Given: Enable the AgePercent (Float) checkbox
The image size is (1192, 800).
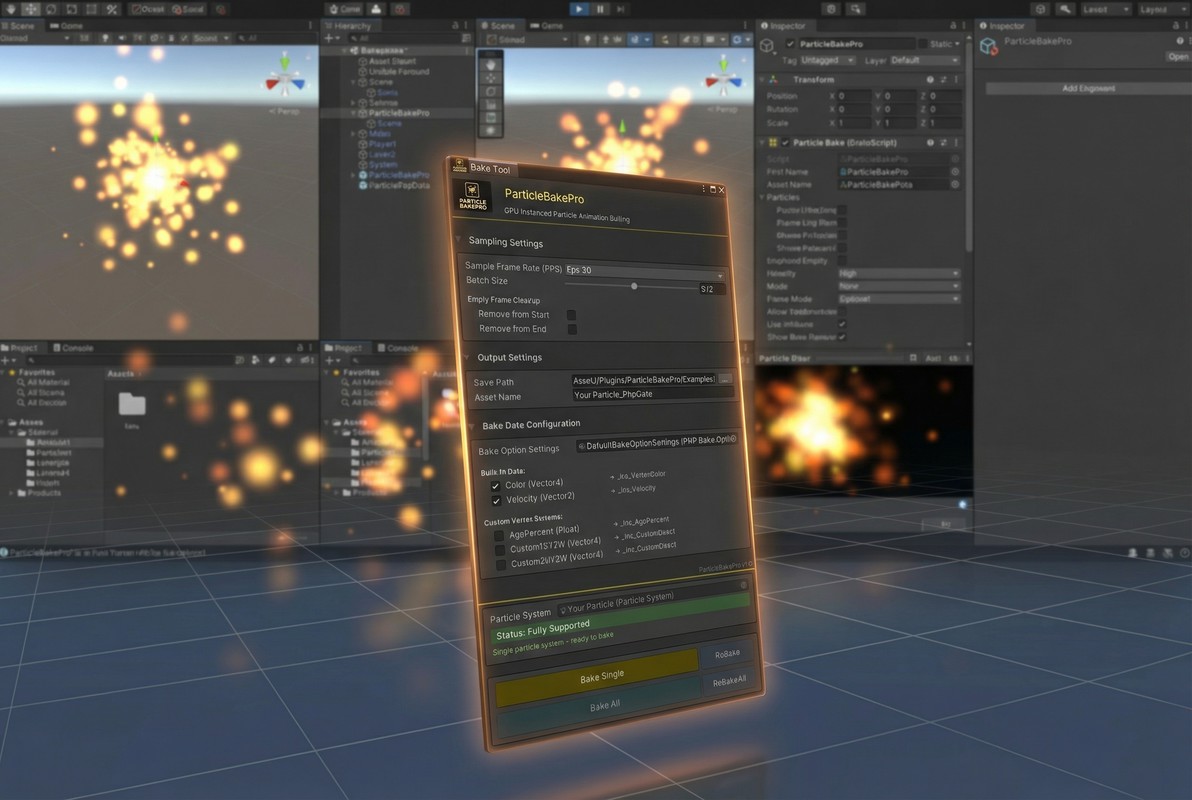Looking at the screenshot, I should click(x=499, y=536).
